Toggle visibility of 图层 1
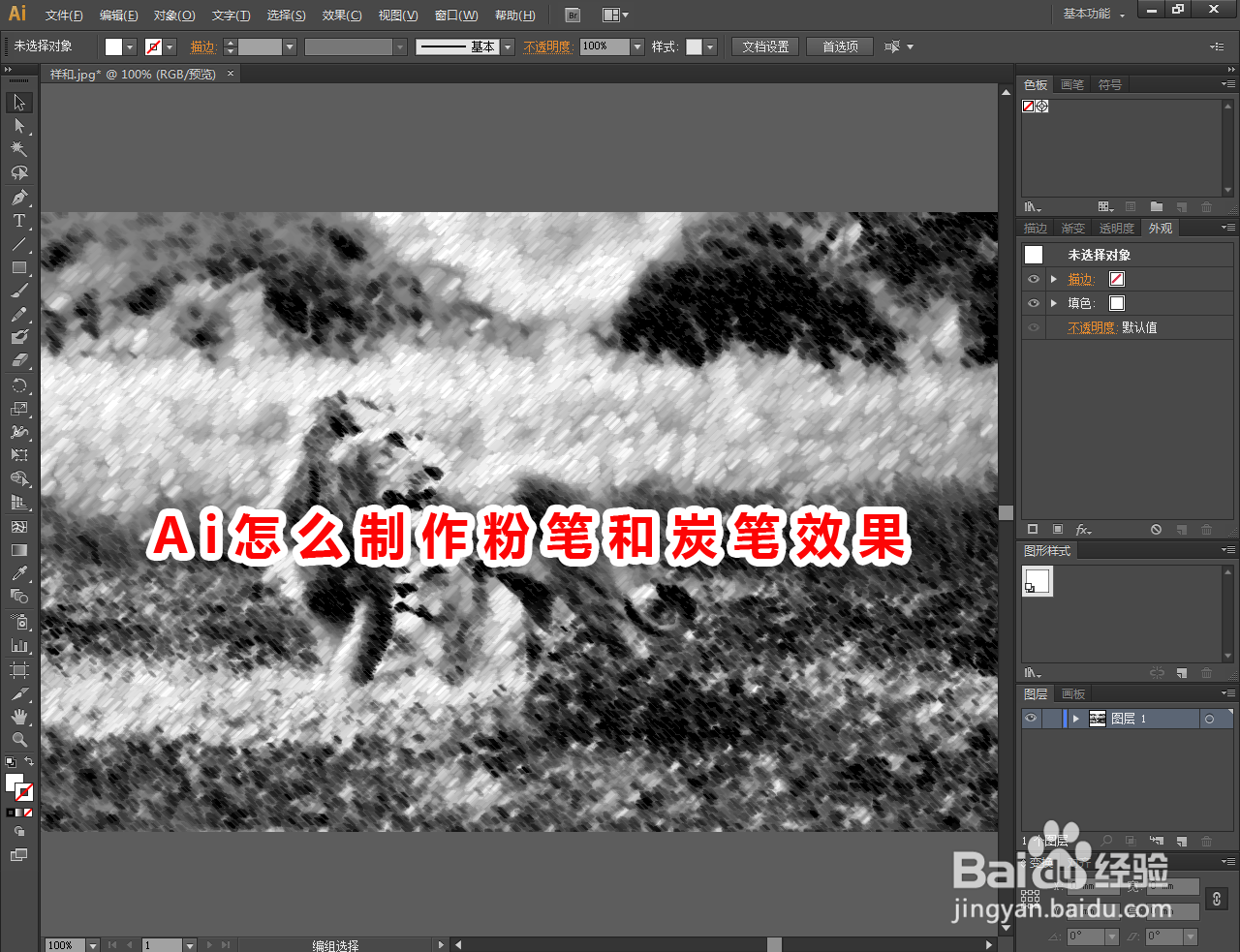 point(1031,718)
